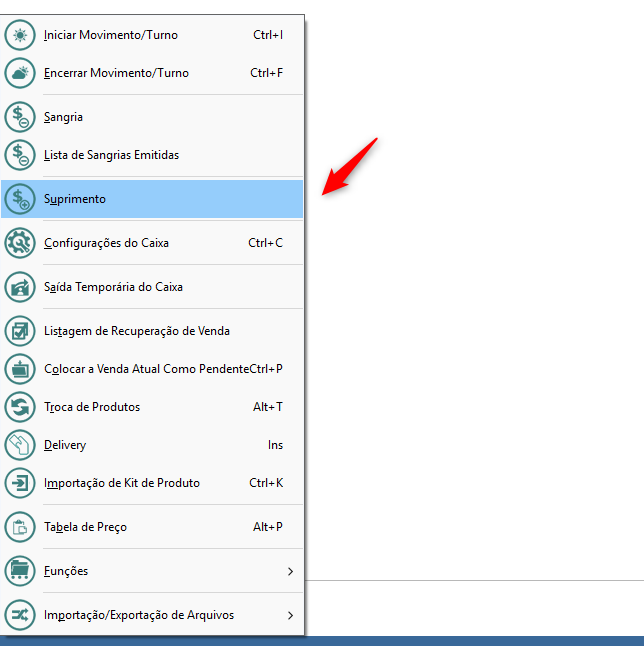The image size is (644, 646).
Task: Click the Saída Temporária do Caixa icon
Action: [x=20, y=287]
